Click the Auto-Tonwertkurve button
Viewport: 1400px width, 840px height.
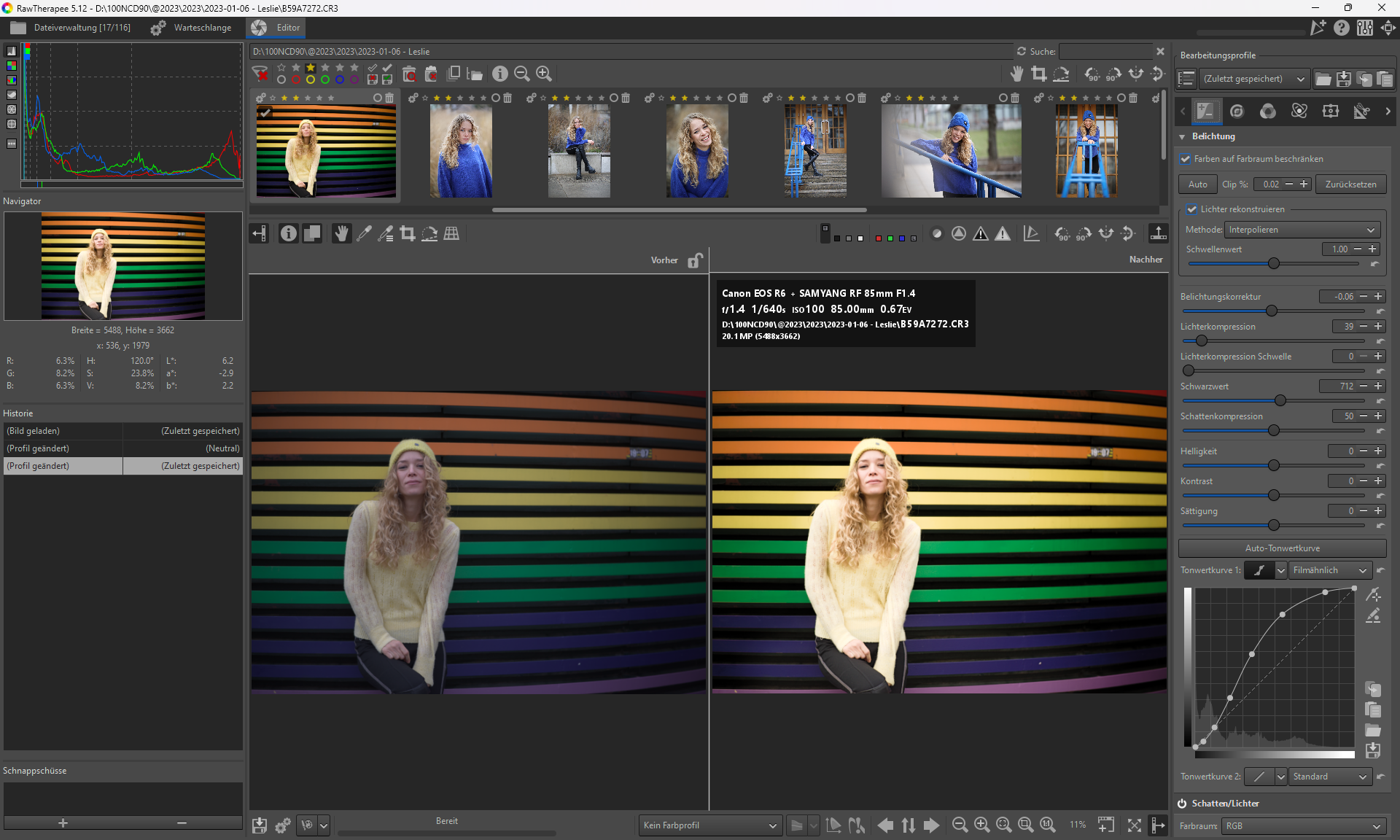(x=1282, y=548)
